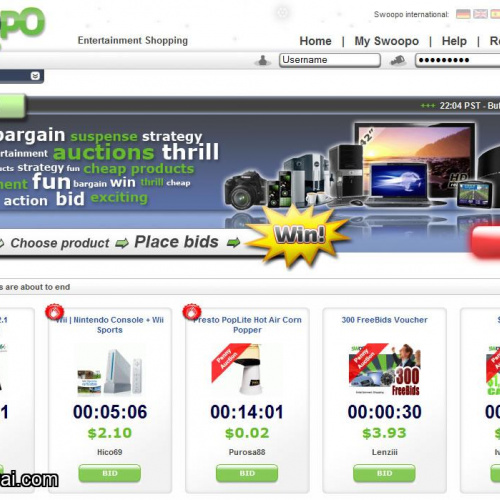
Task: Click the German flag icon
Action: 463,14
